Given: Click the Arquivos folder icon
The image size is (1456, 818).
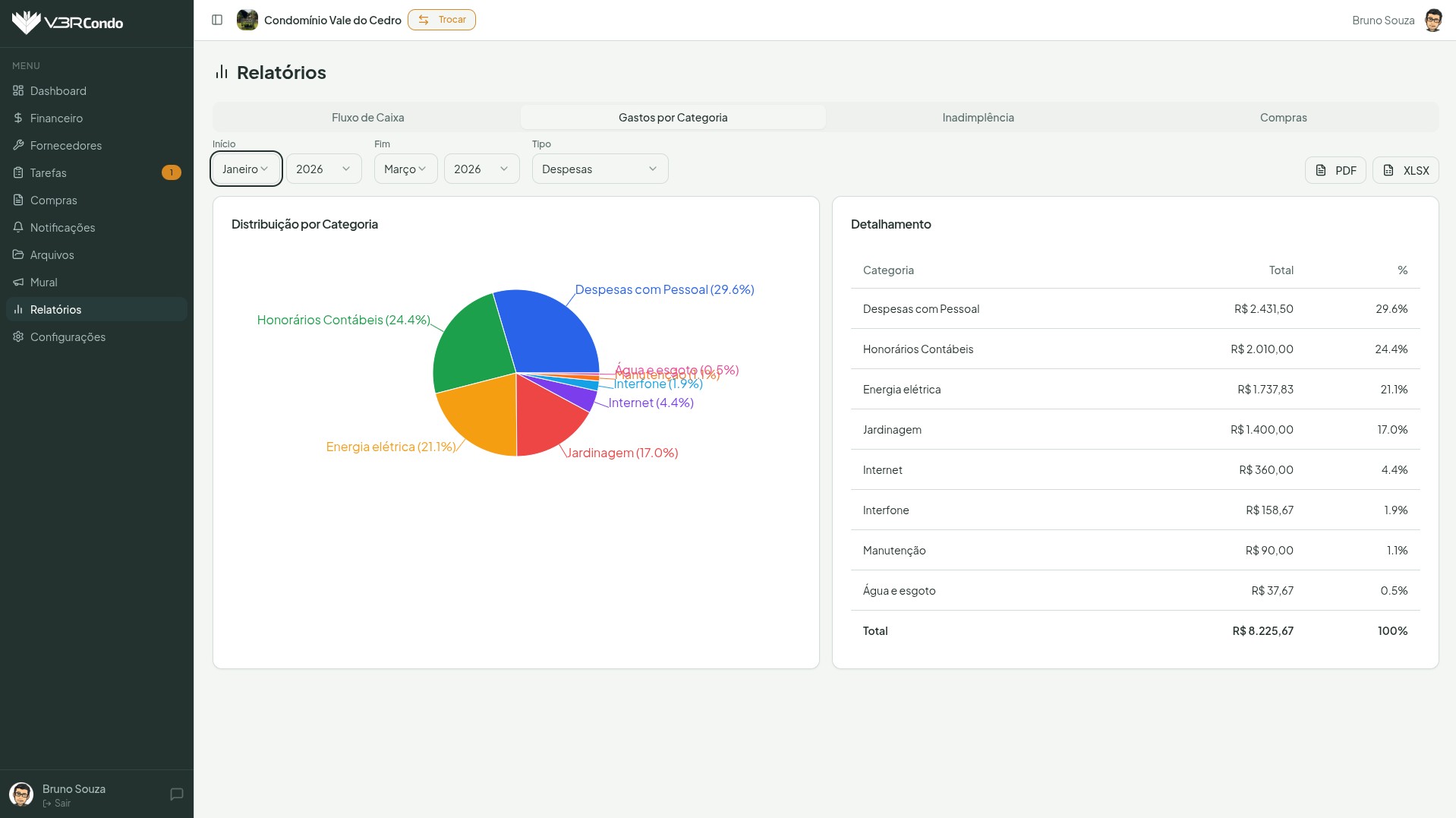Looking at the screenshot, I should (x=18, y=254).
